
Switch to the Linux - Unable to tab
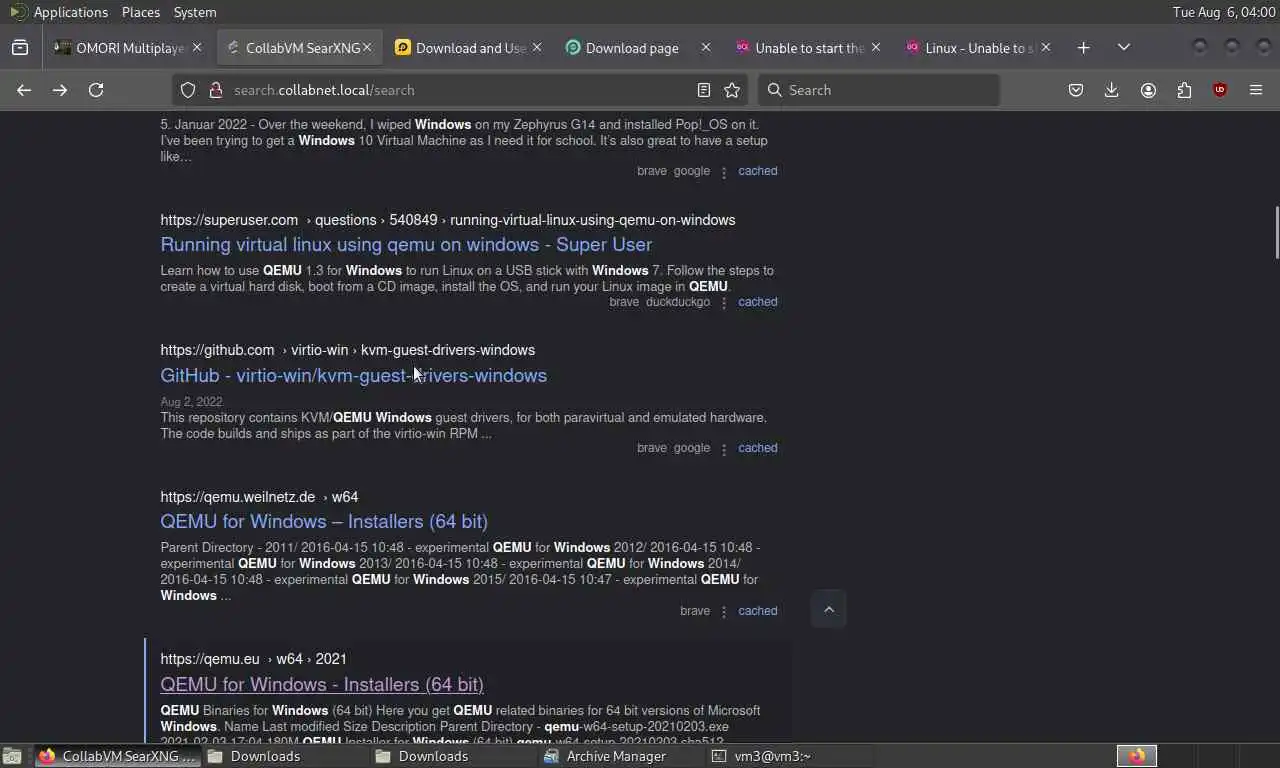pos(979,47)
